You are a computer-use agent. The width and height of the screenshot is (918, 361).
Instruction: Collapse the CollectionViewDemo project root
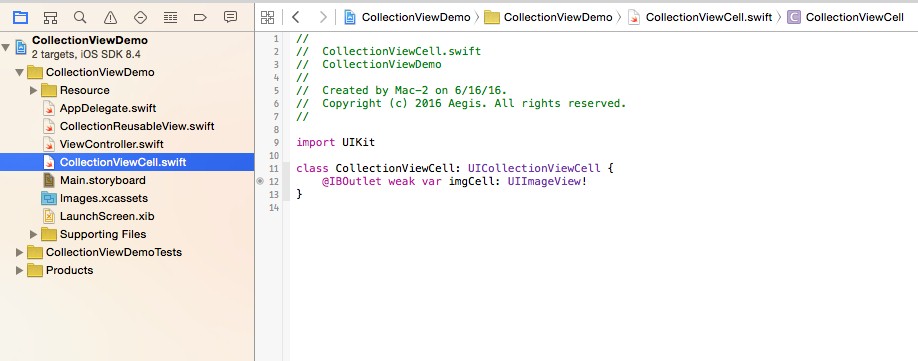click(6, 47)
